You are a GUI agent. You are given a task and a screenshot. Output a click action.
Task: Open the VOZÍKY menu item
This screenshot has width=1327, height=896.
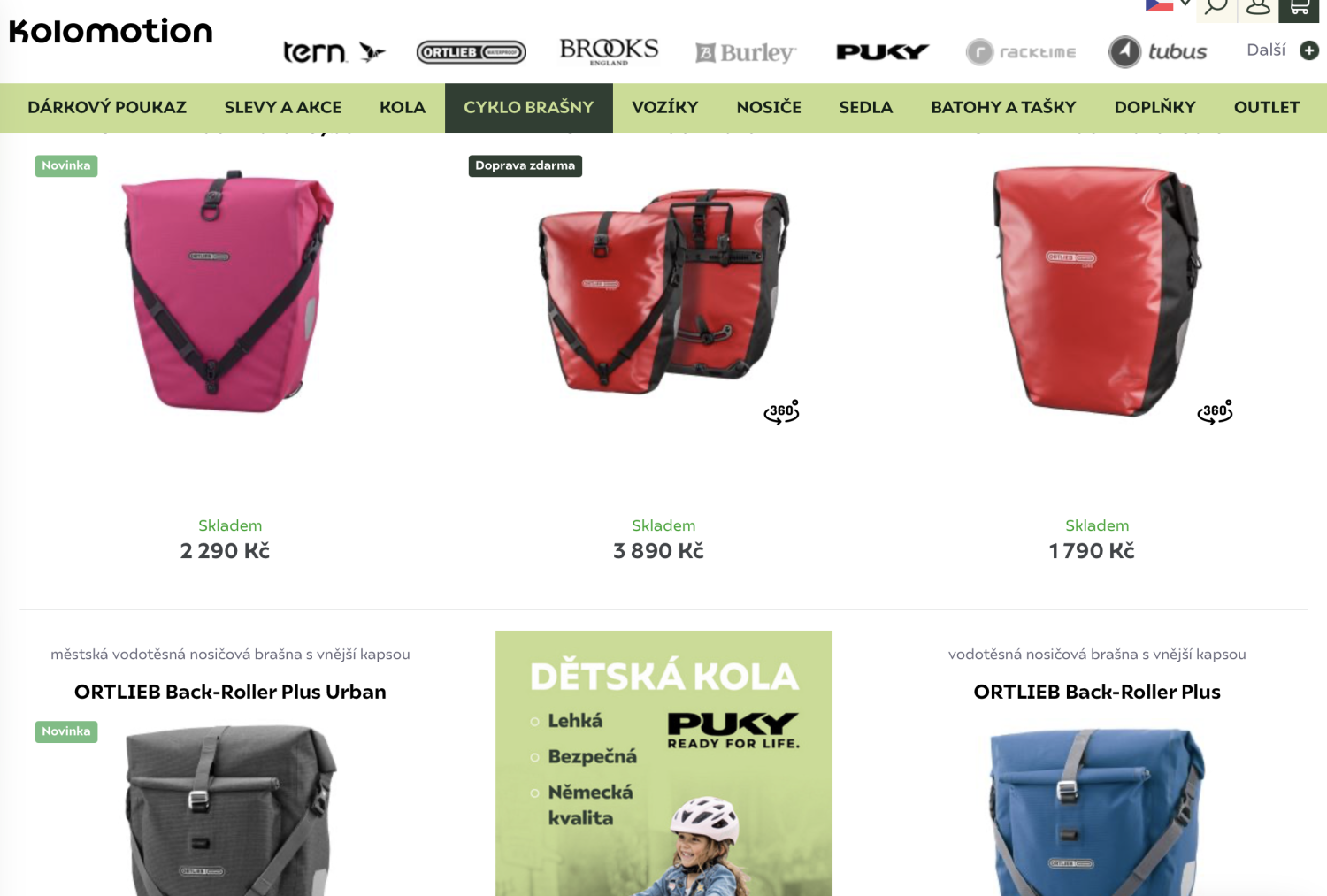665,108
